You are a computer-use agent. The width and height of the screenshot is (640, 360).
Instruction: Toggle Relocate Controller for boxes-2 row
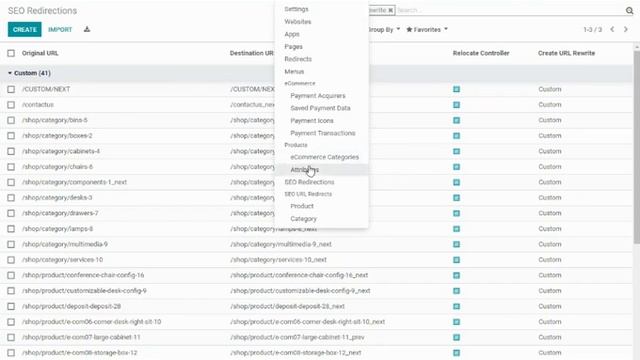point(456,136)
